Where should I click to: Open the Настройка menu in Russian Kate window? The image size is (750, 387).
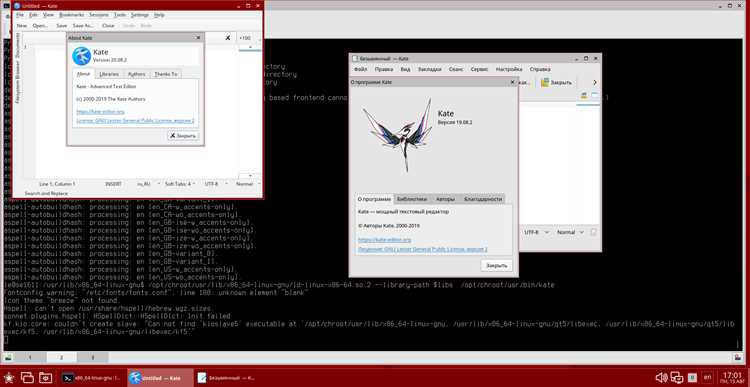pyautogui.click(x=509, y=69)
